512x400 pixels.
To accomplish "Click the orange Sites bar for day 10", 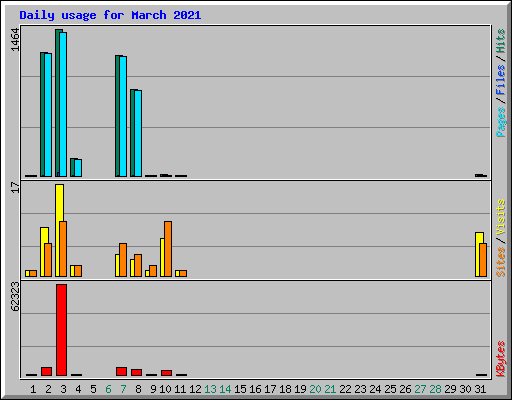I will [x=168, y=249].
